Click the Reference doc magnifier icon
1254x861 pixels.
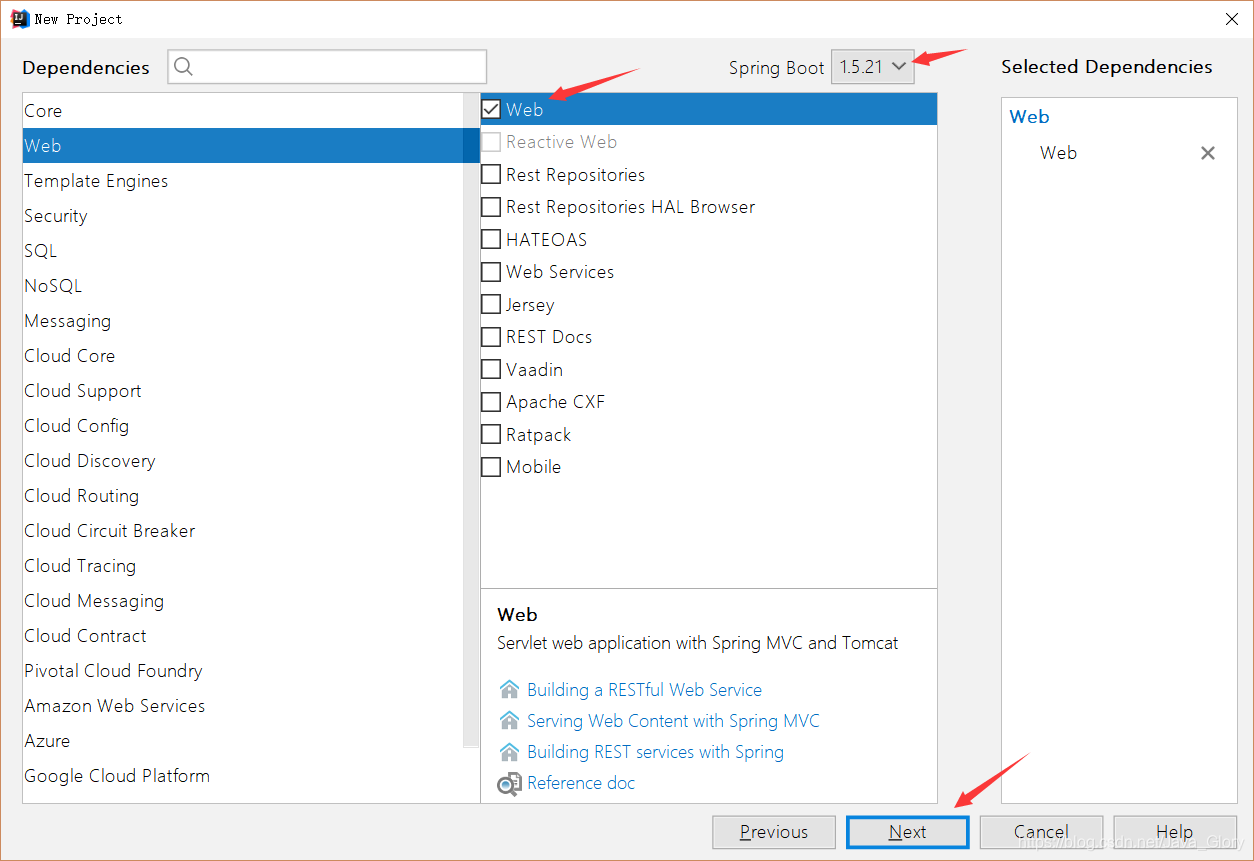tap(510, 783)
